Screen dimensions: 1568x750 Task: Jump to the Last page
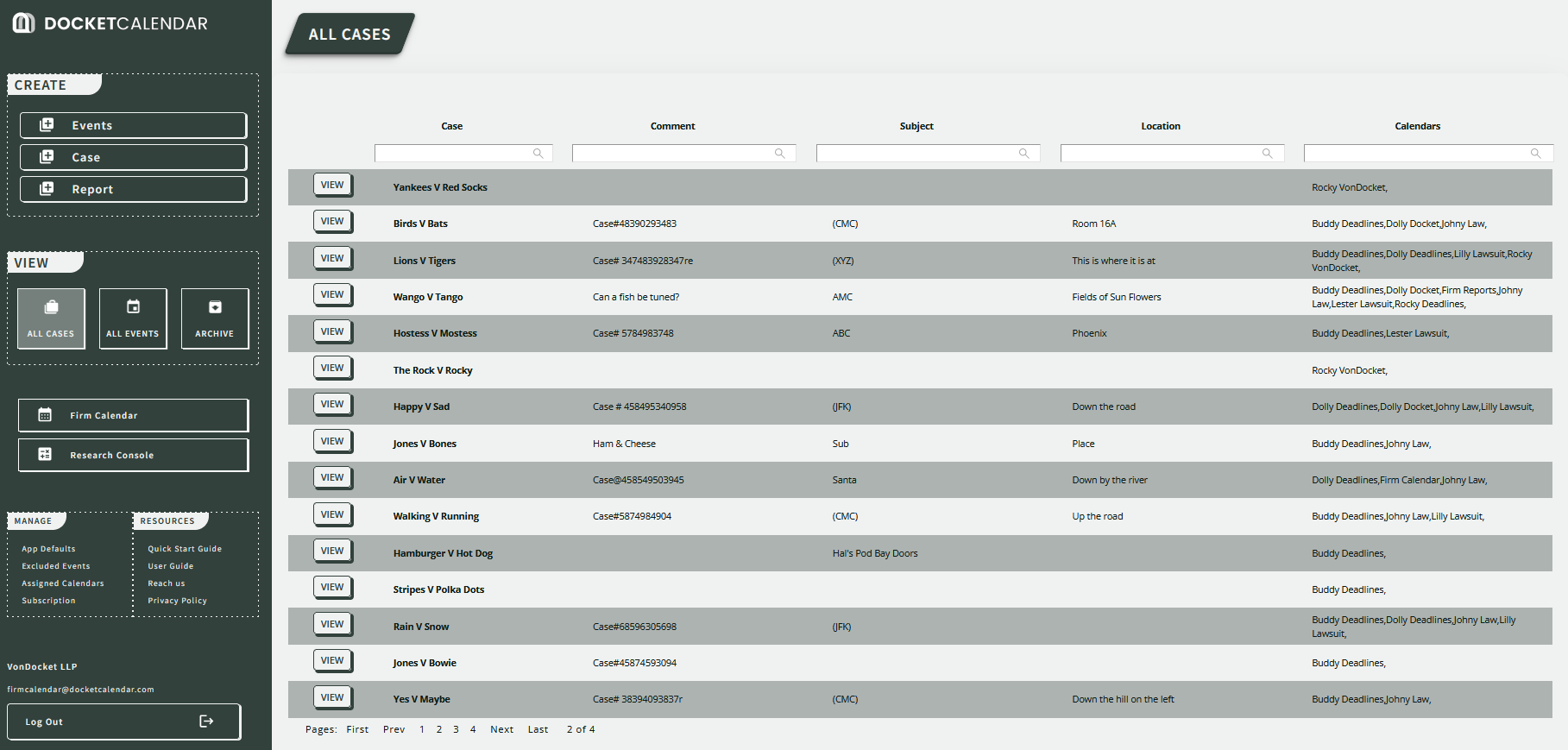pyautogui.click(x=538, y=729)
